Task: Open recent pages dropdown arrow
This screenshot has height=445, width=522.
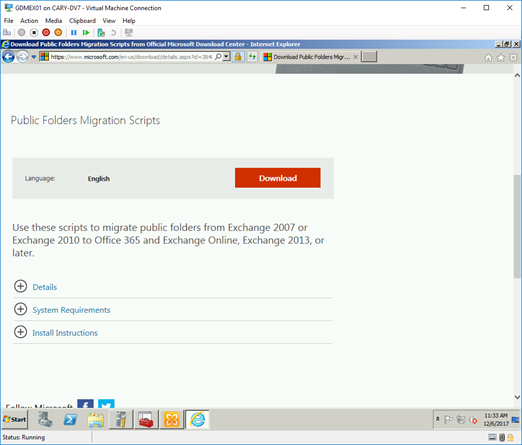Action: pos(34,57)
